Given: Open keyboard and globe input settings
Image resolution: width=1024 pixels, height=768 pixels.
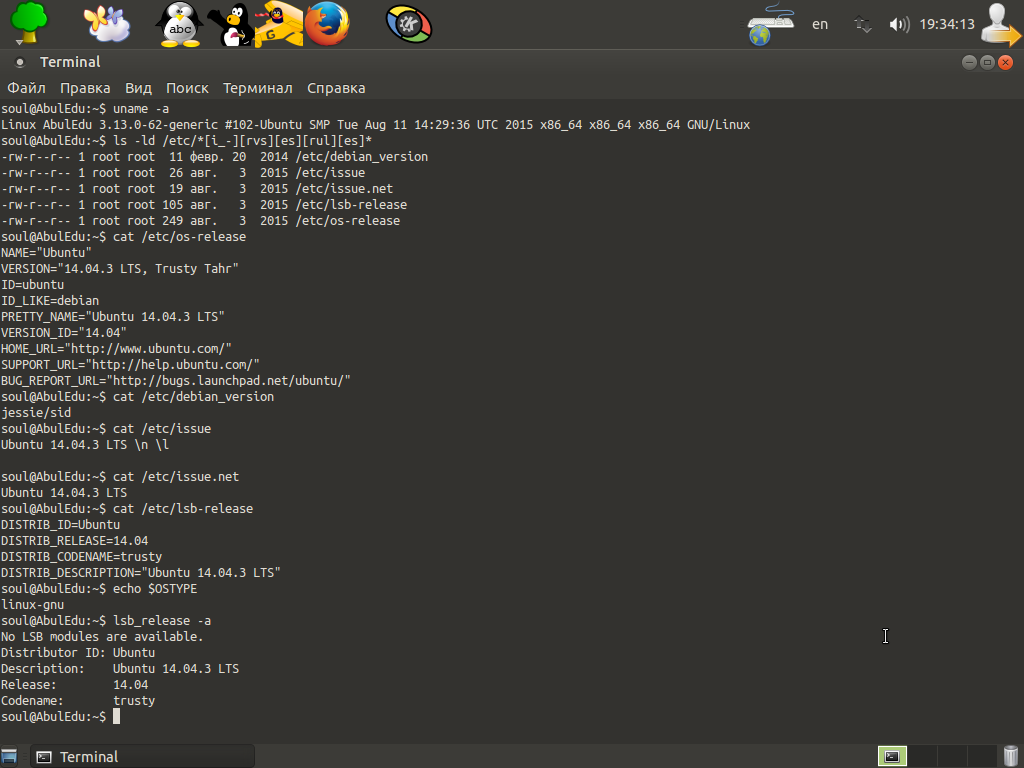Looking at the screenshot, I should 770,24.
